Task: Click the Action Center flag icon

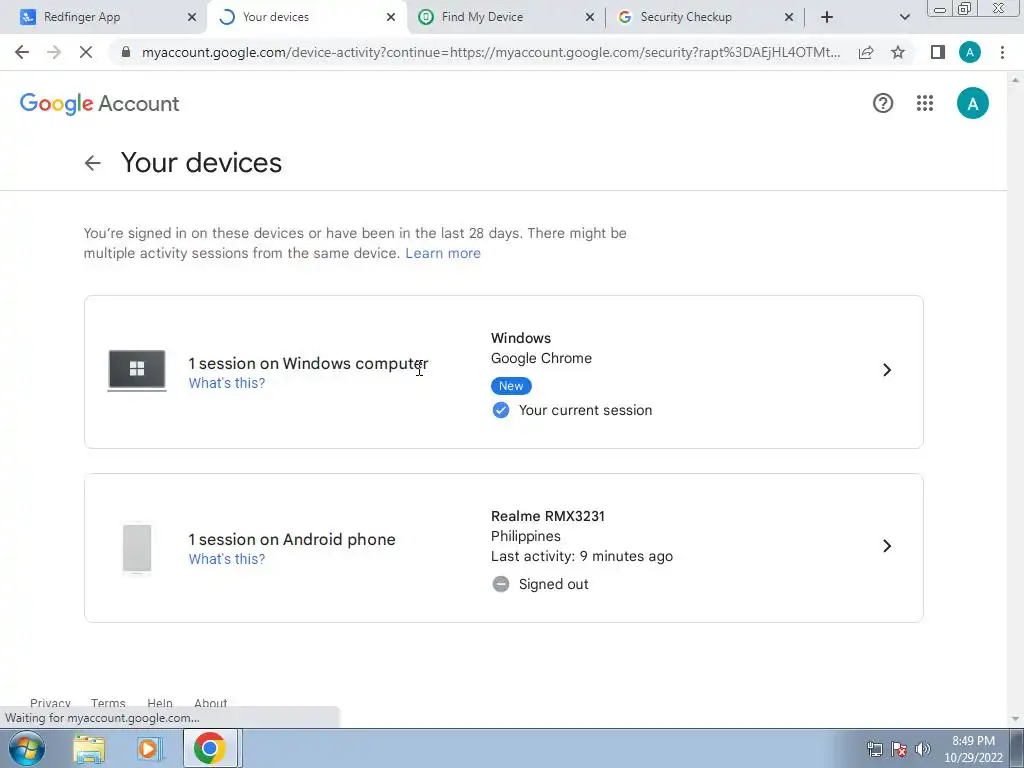Action: 899,749
